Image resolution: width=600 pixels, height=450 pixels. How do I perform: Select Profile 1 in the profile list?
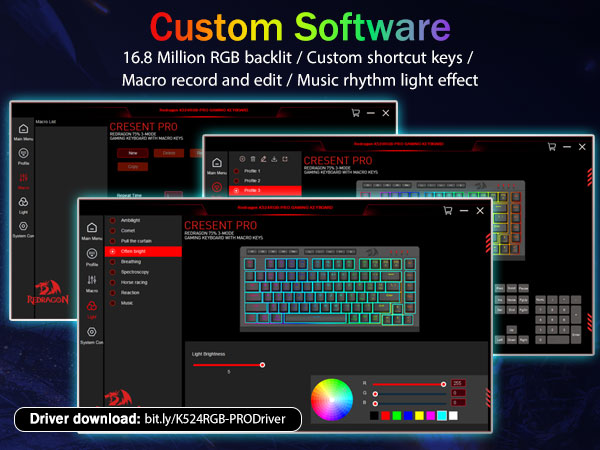coord(252,171)
